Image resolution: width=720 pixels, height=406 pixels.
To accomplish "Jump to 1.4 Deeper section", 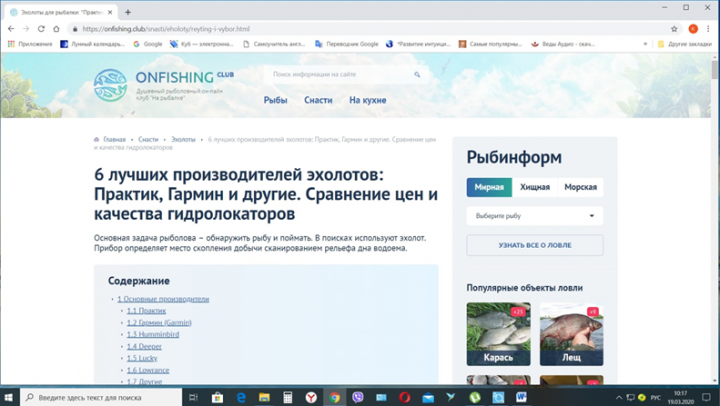I will coord(144,346).
